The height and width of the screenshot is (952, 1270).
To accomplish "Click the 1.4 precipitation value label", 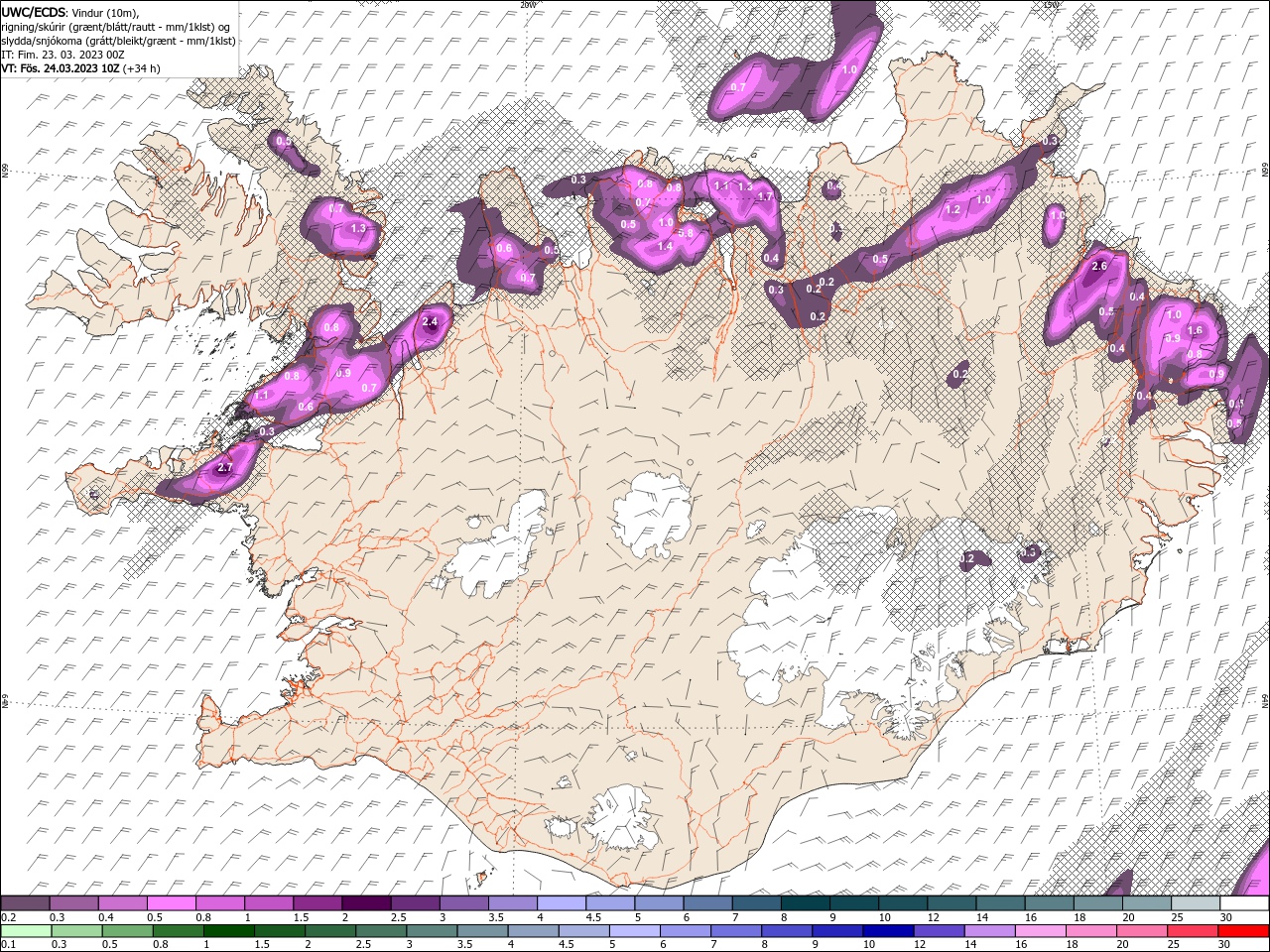I will coord(665,246).
